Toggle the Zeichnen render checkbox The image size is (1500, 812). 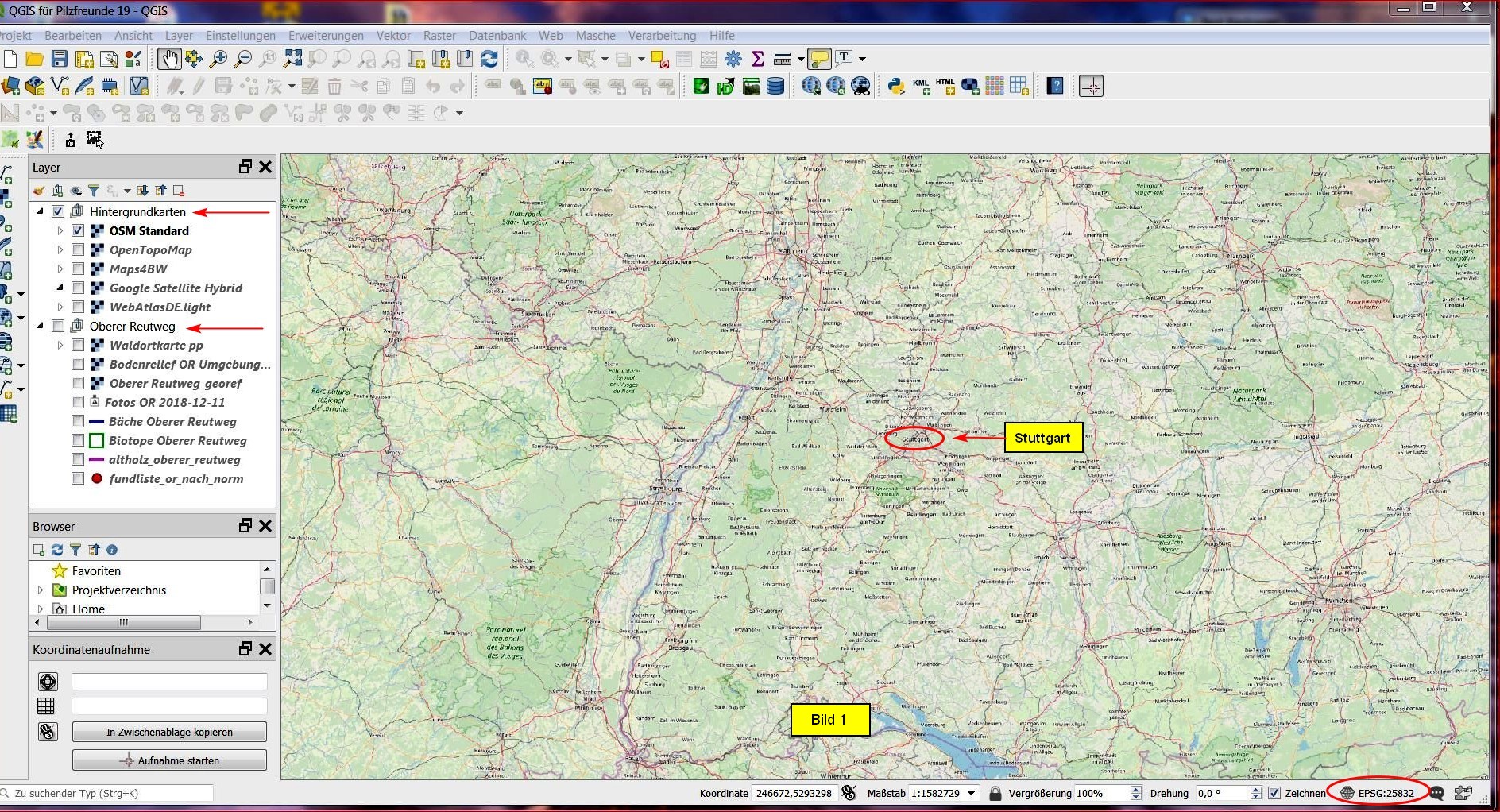(x=1274, y=793)
